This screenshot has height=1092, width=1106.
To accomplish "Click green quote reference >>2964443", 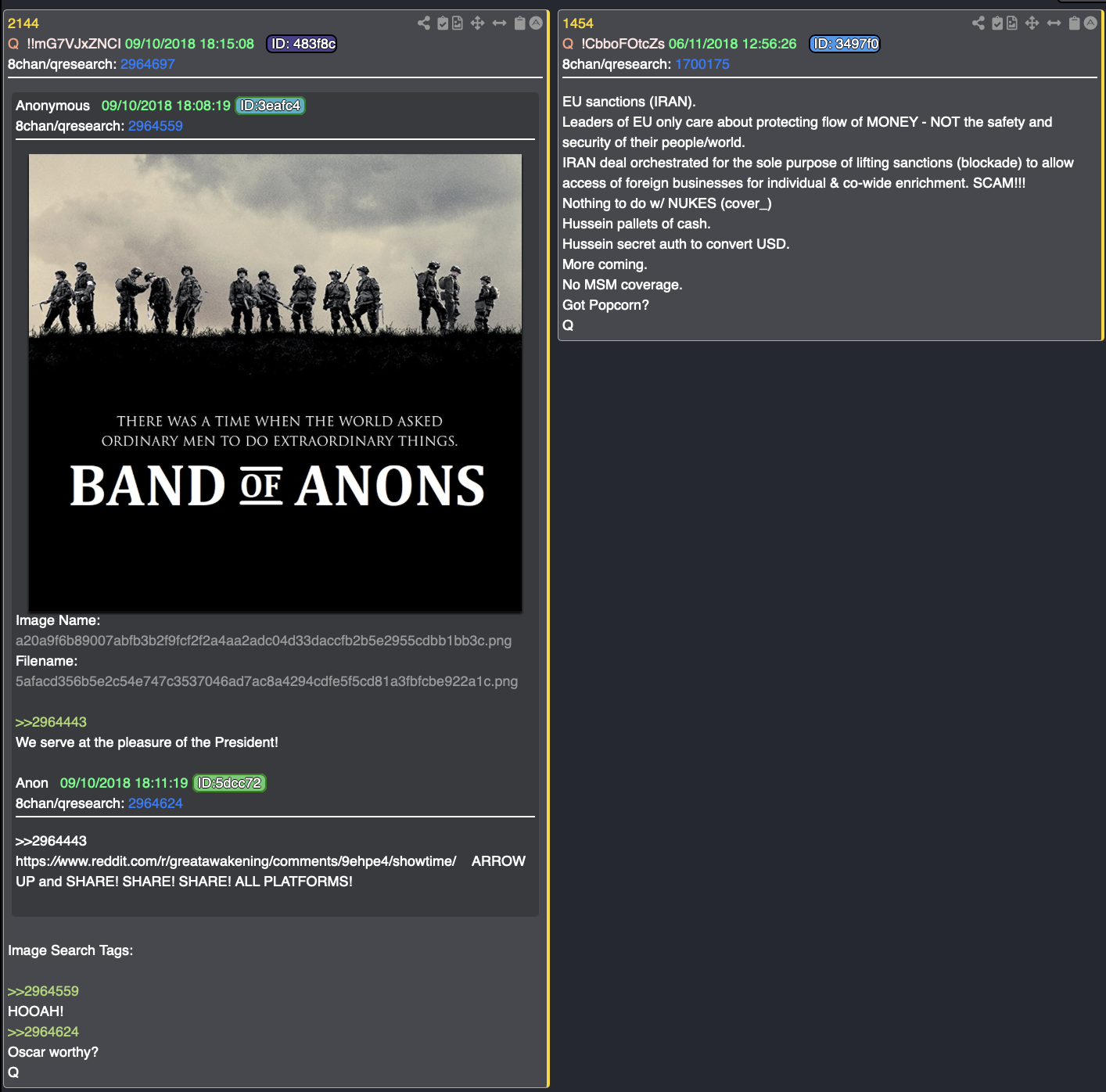I will coord(51,722).
